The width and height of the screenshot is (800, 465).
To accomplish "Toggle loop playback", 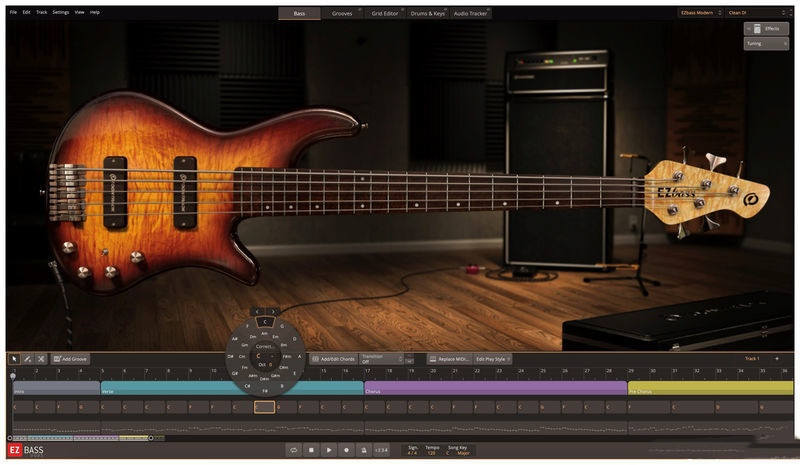I will click(293, 450).
